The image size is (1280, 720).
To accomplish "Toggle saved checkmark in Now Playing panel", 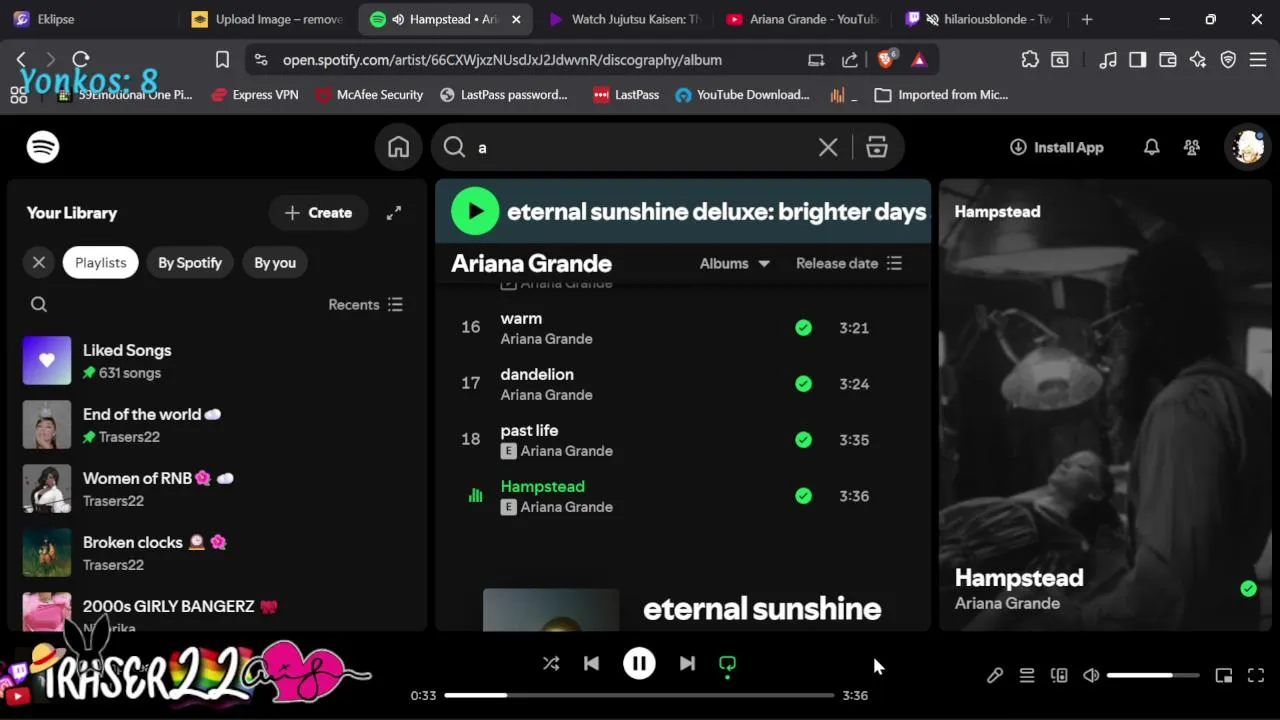I will pyautogui.click(x=1248, y=589).
